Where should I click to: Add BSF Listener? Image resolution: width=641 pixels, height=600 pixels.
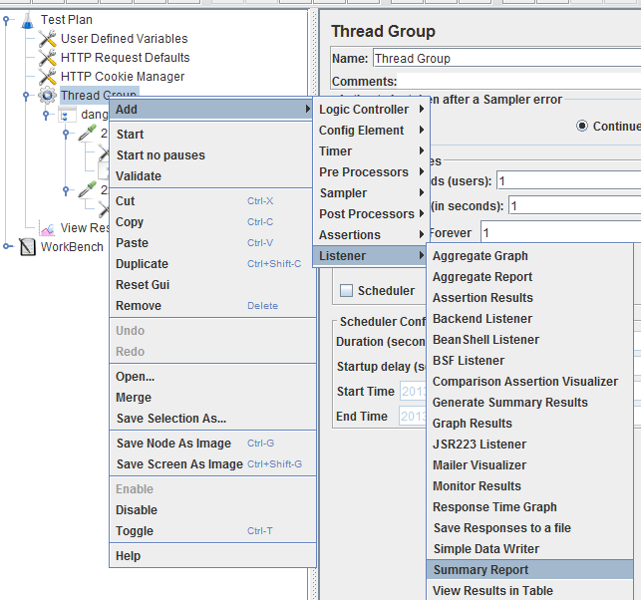click(x=530, y=360)
